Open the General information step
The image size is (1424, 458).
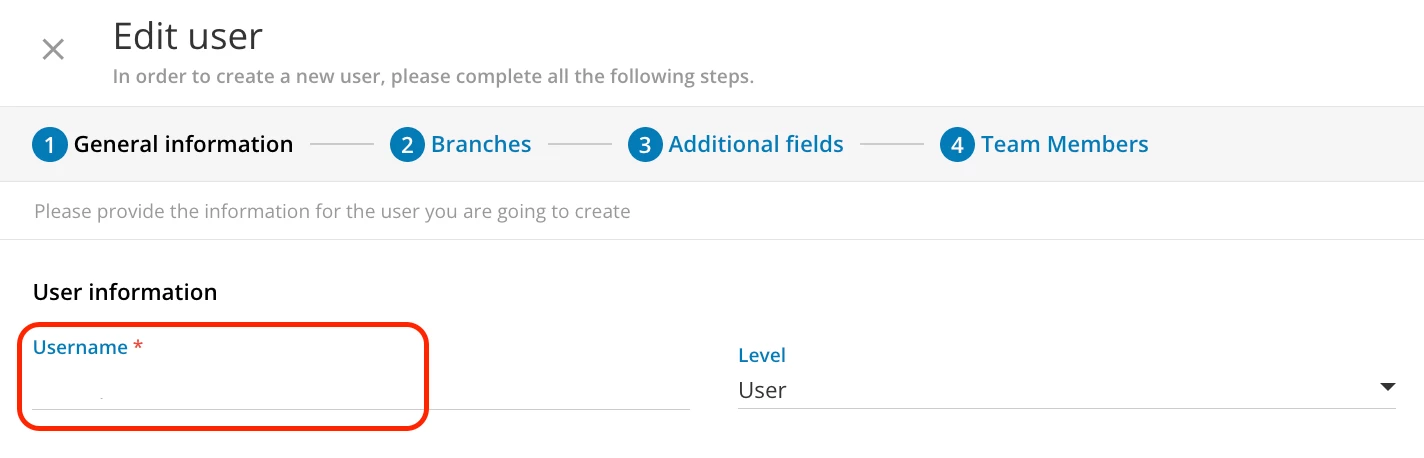click(183, 145)
